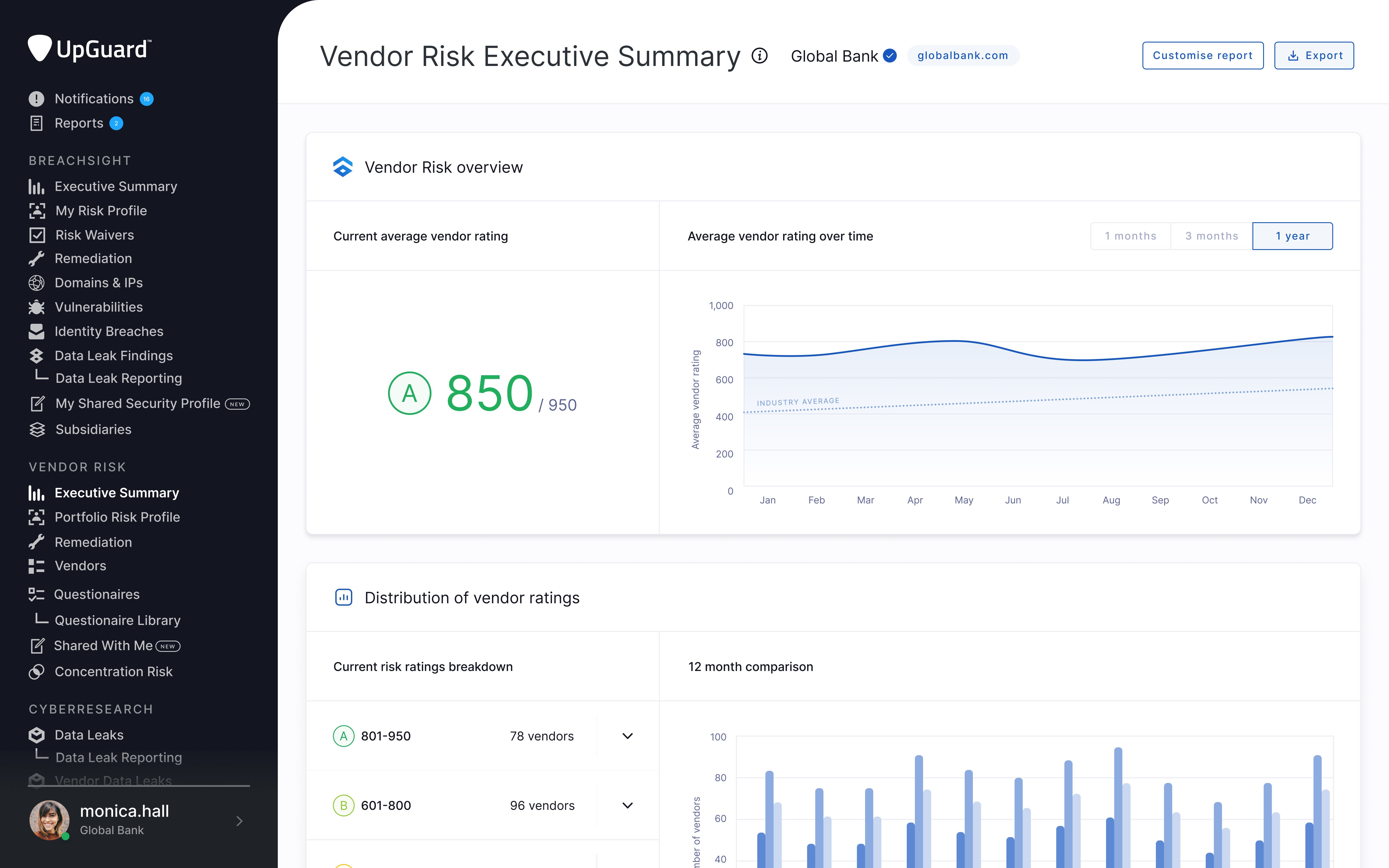Image resolution: width=1389 pixels, height=868 pixels.
Task: Expand the 801-950 vendors row
Action: pos(627,736)
